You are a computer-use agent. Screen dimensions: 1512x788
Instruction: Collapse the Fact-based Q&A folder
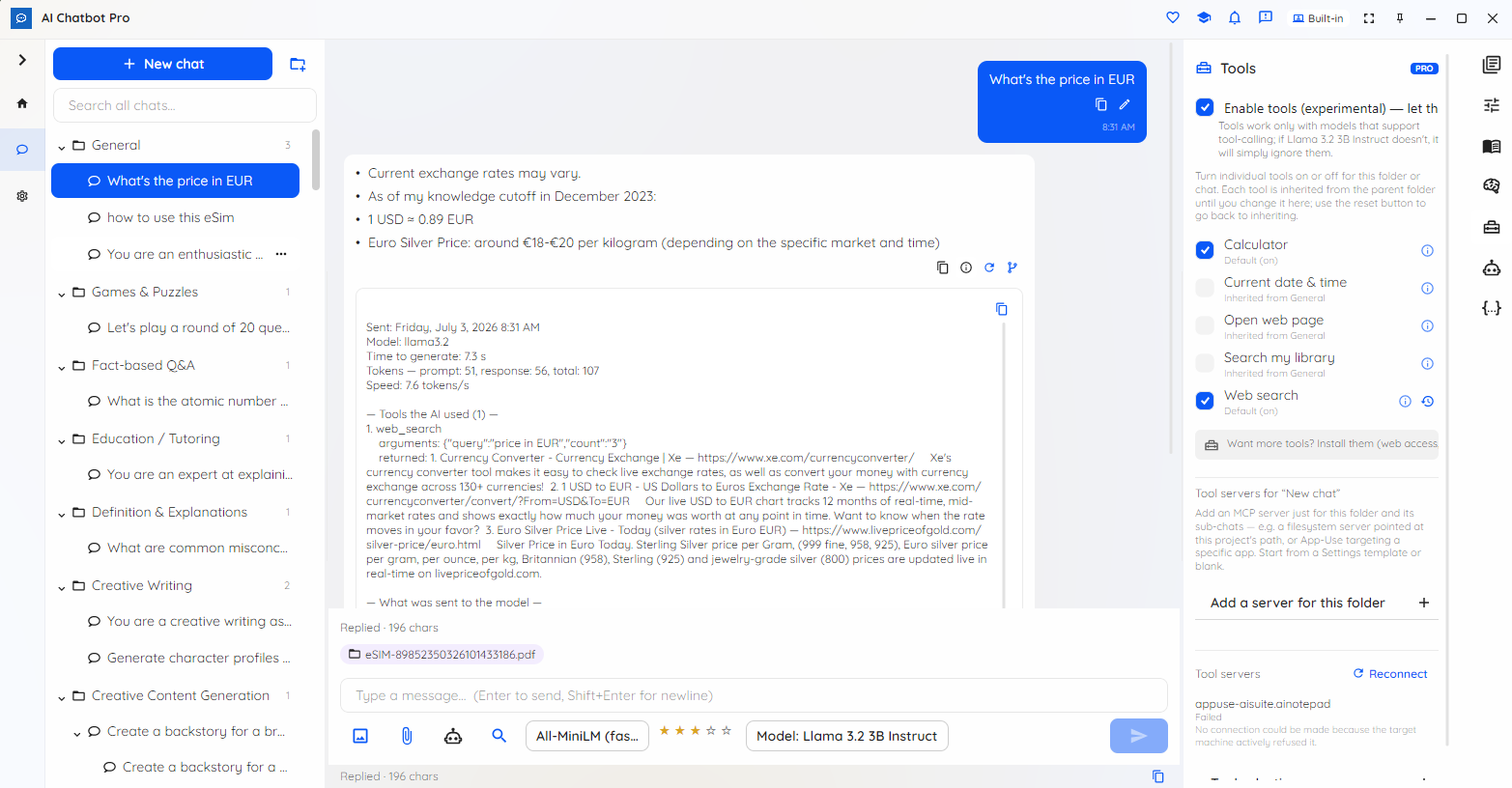(x=62, y=366)
